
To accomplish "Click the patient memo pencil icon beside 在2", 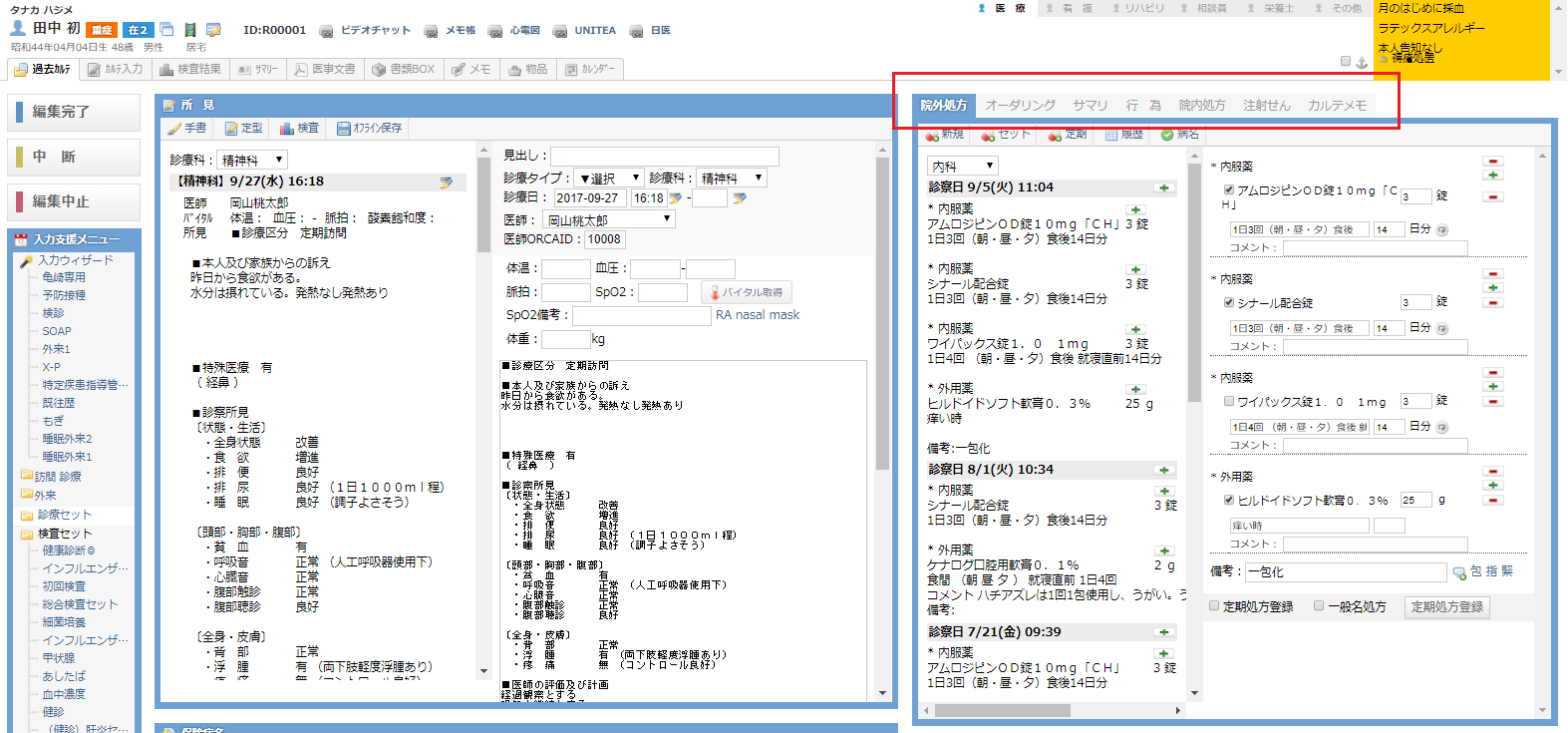I will [x=213, y=30].
